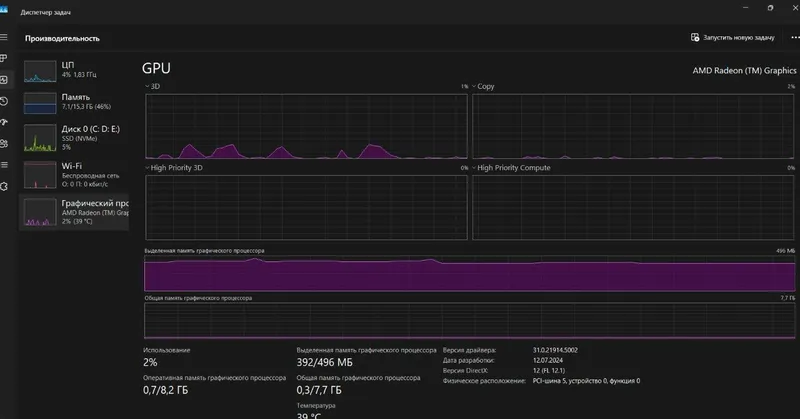Open the Startup apps icon
This screenshot has width=800, height=419.
4,122
